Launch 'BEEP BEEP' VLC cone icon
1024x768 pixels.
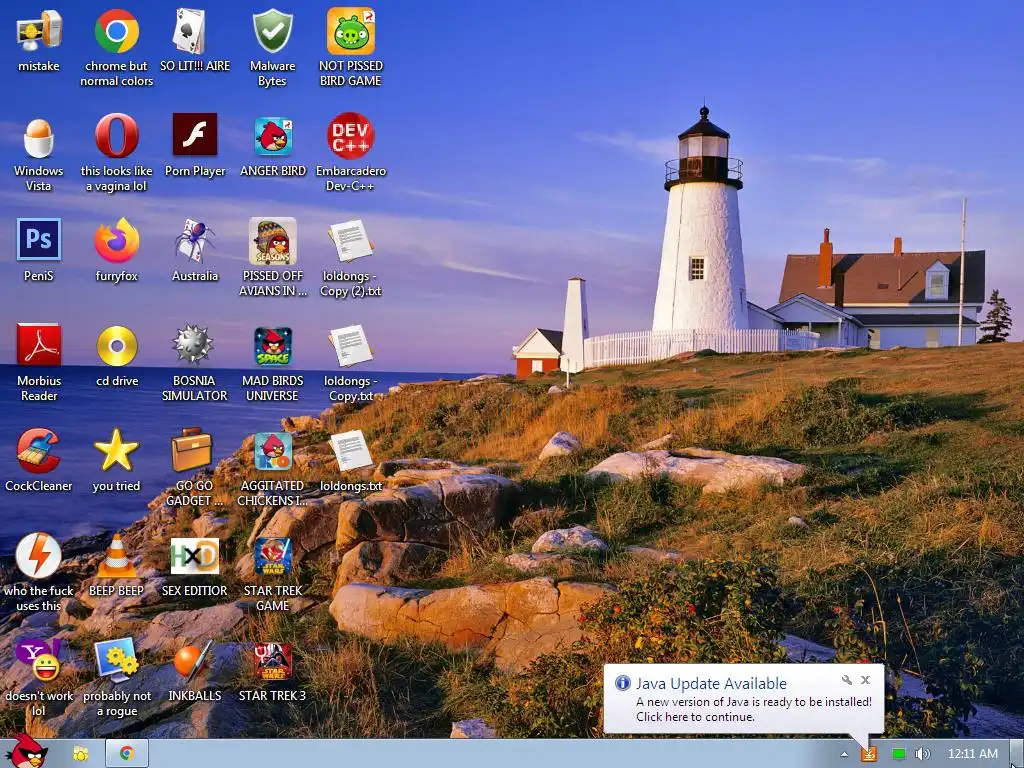[117, 556]
